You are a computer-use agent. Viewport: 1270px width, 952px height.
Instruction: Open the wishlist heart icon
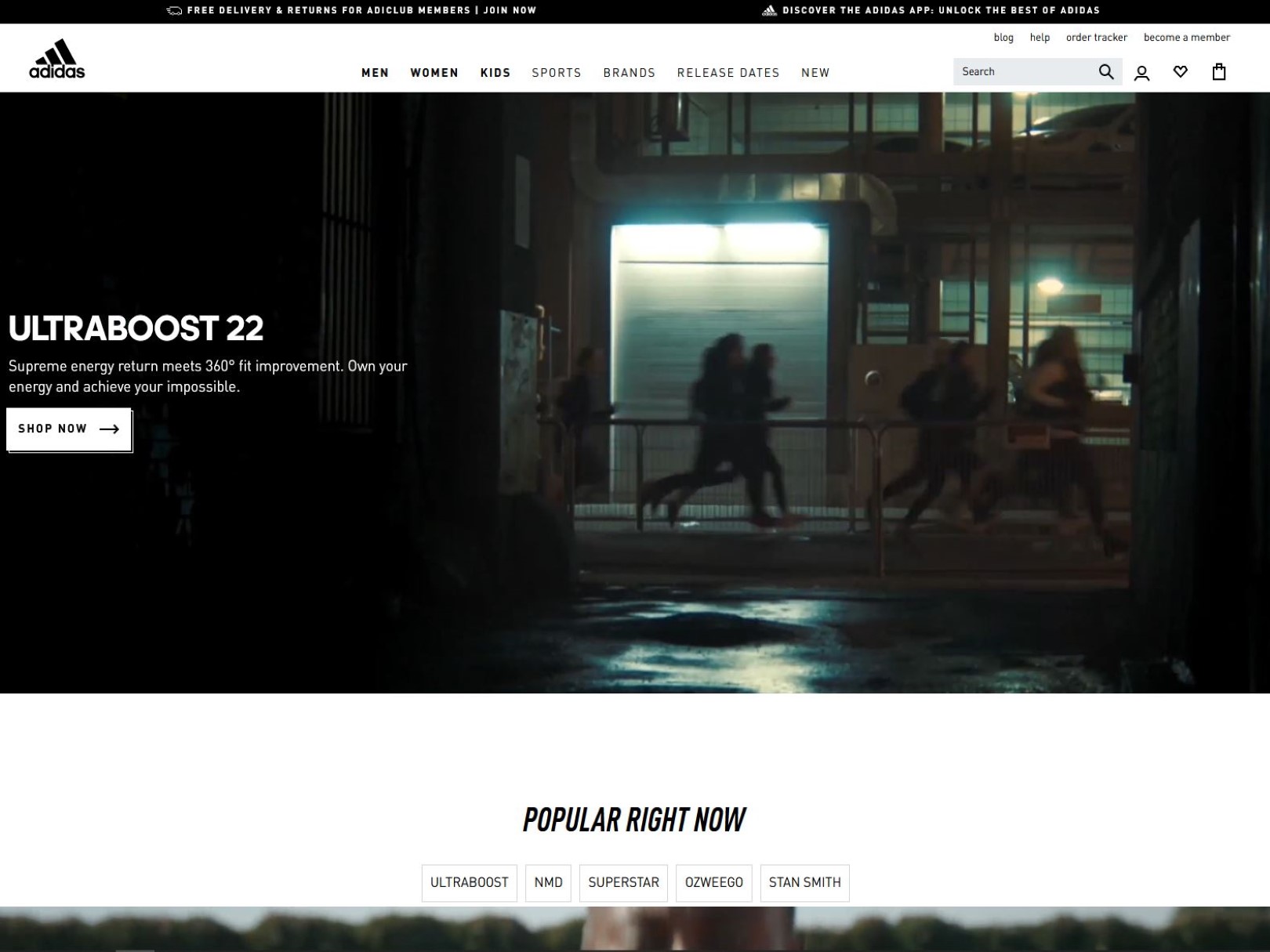click(1181, 72)
